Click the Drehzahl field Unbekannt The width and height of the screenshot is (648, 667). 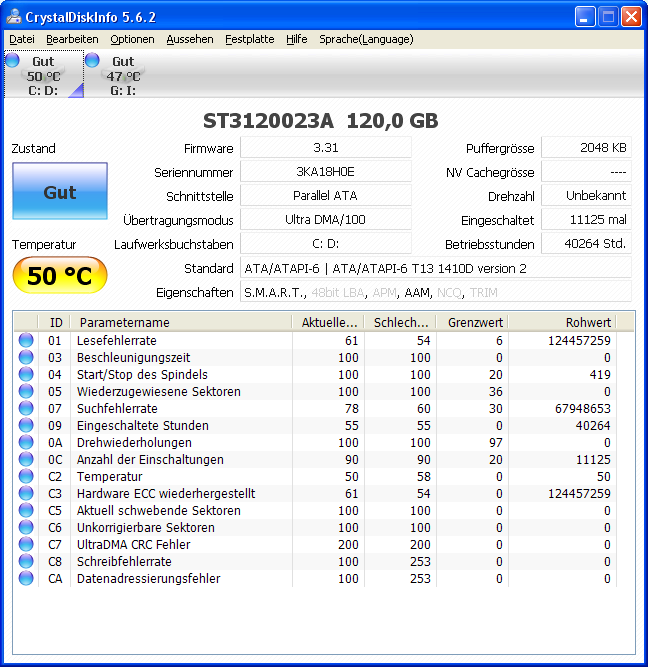586,196
